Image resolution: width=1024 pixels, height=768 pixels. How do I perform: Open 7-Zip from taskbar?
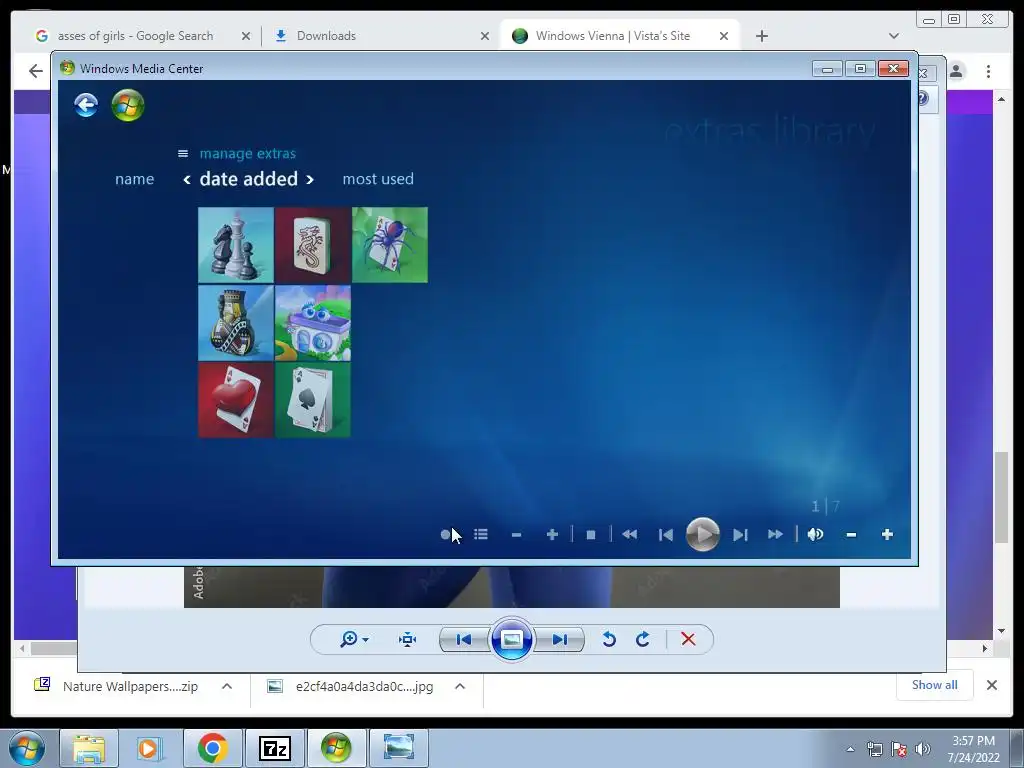[274, 748]
